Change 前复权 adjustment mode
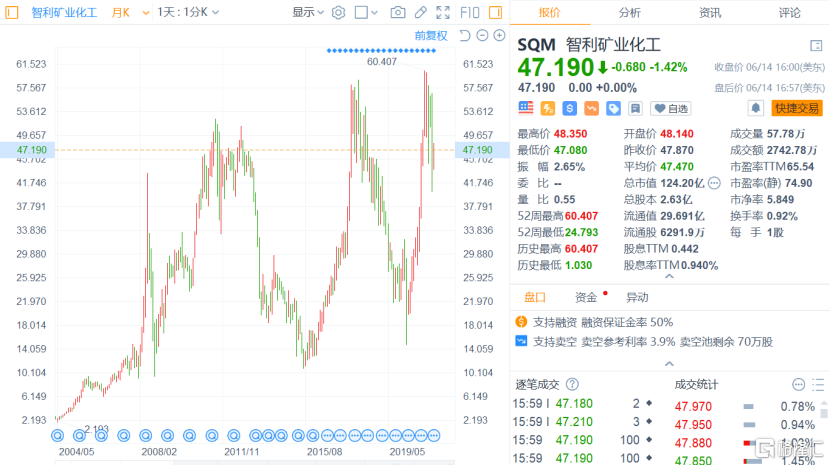This screenshot has height=465, width=830. point(431,35)
